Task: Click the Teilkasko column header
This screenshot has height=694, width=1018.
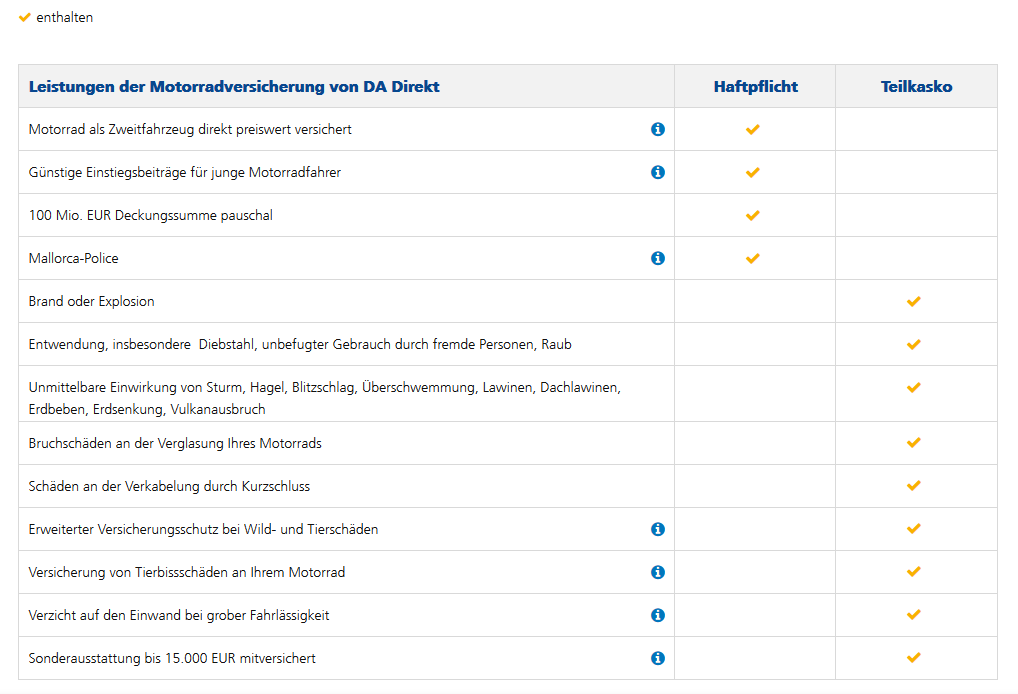Action: coord(916,86)
